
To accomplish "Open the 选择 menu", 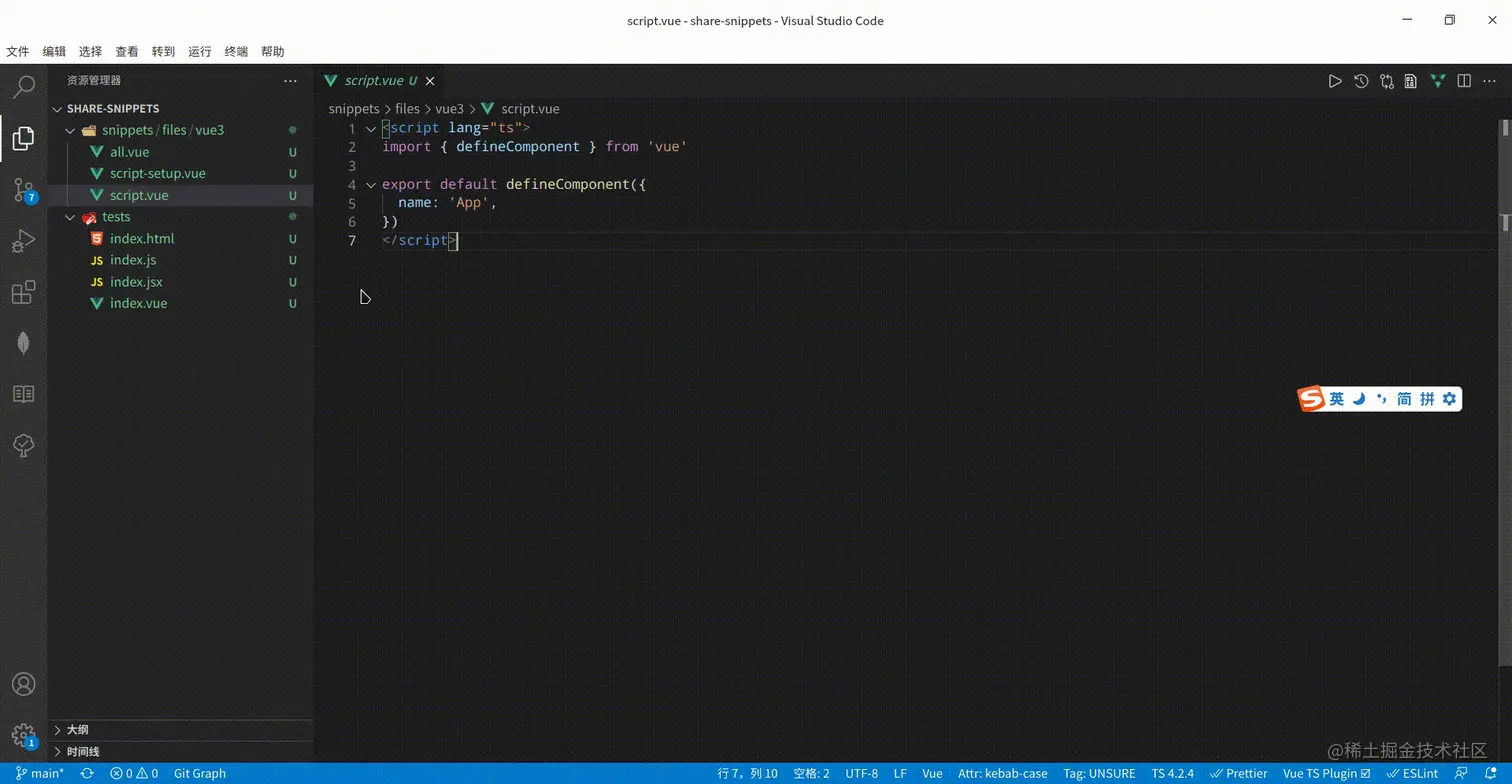I will pyautogui.click(x=90, y=51).
